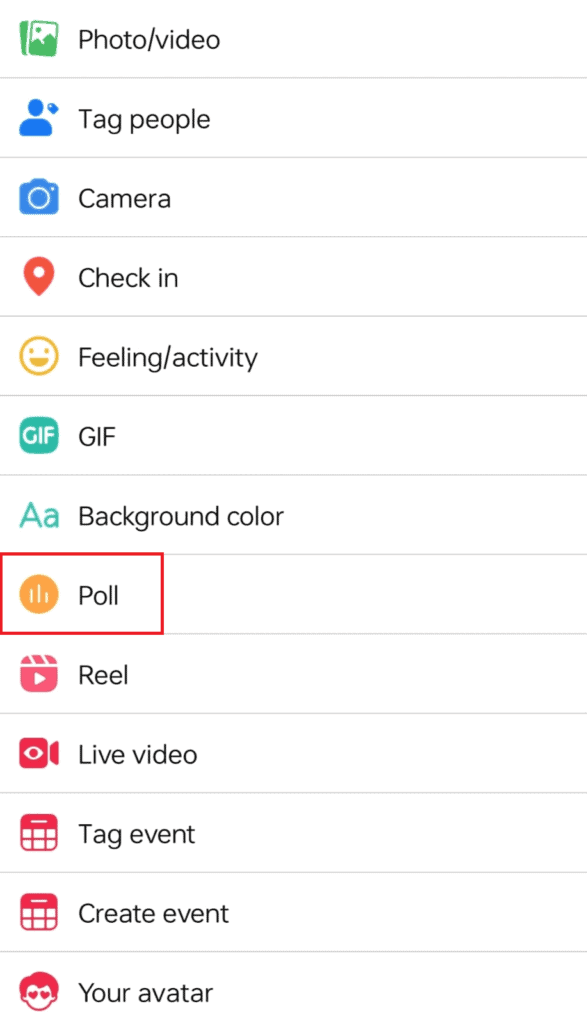Open Create event
Screen dimensions: 587x1024
[x=152, y=913]
